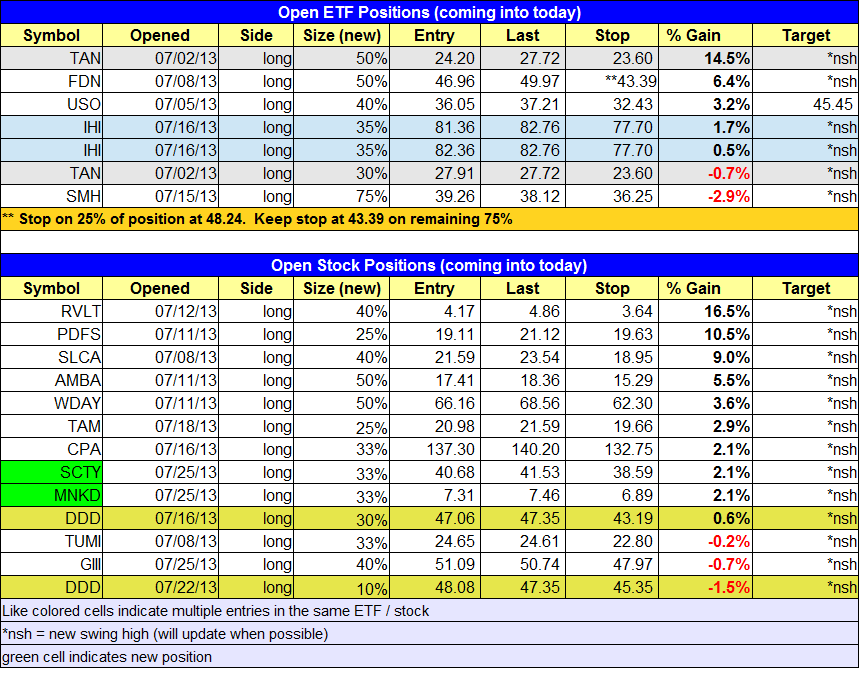
Task: Select the TUMI symbol cell
Action: point(52,542)
